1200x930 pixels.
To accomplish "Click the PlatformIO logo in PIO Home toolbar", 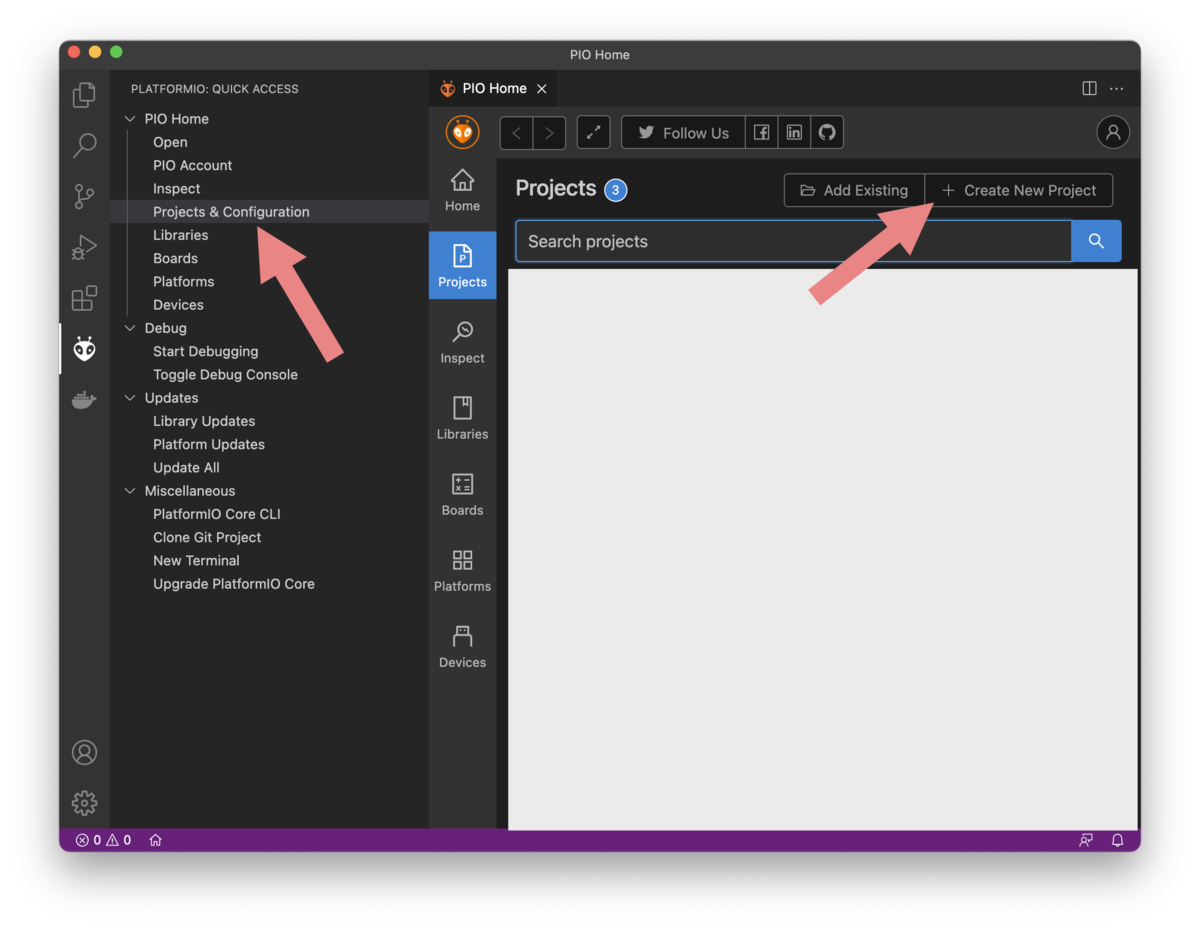I will (x=462, y=132).
